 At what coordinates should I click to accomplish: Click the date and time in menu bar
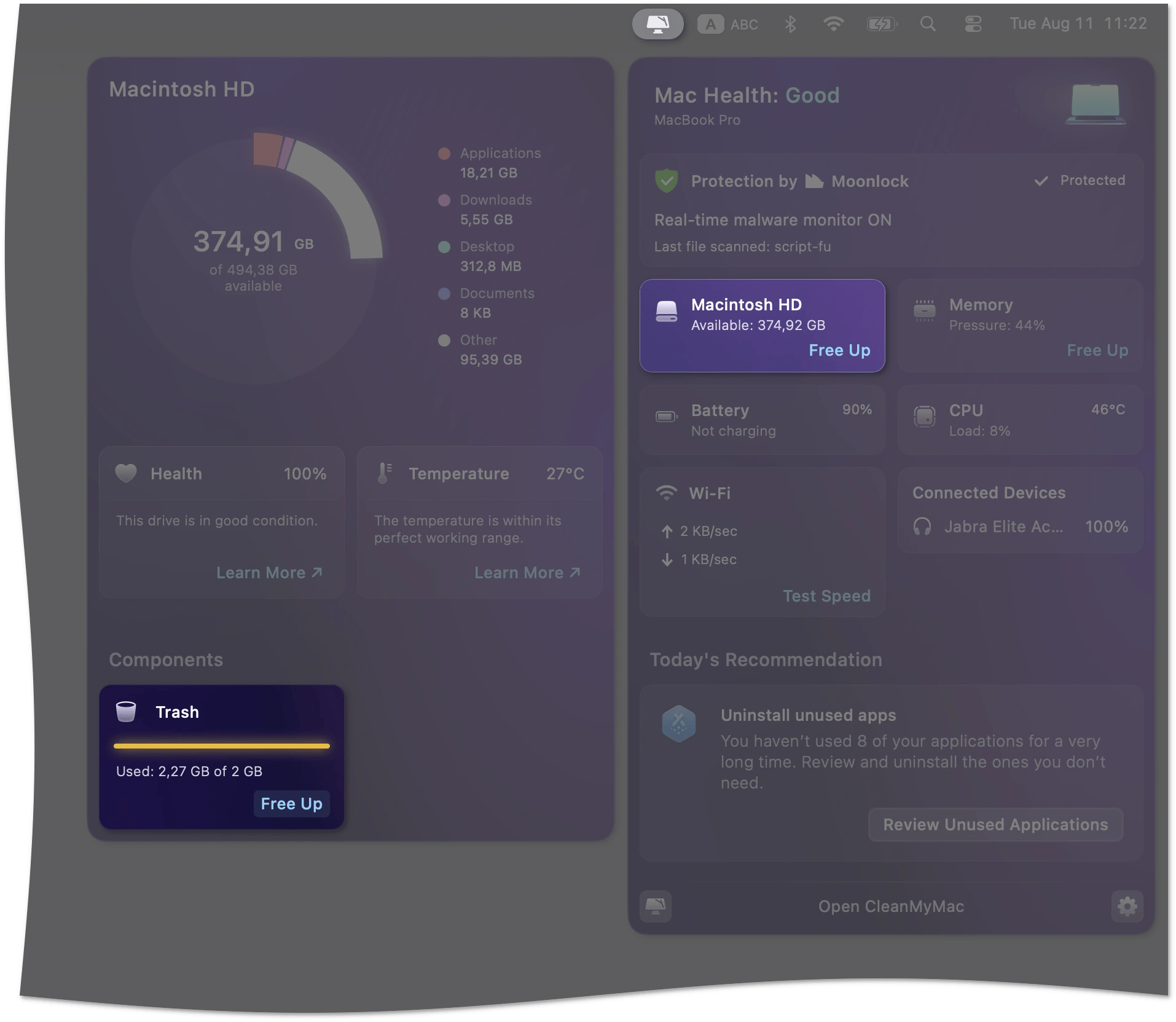pyautogui.click(x=1078, y=23)
